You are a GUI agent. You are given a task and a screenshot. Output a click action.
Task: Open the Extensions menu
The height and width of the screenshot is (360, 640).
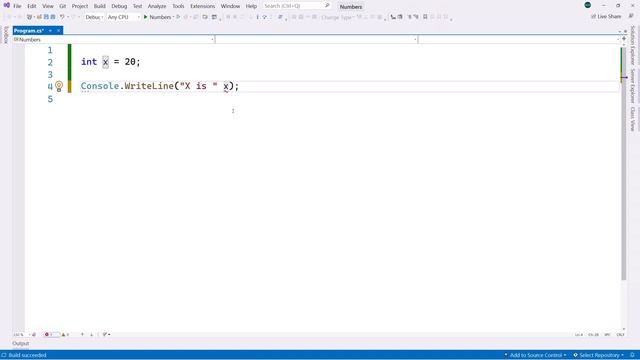click(202, 6)
